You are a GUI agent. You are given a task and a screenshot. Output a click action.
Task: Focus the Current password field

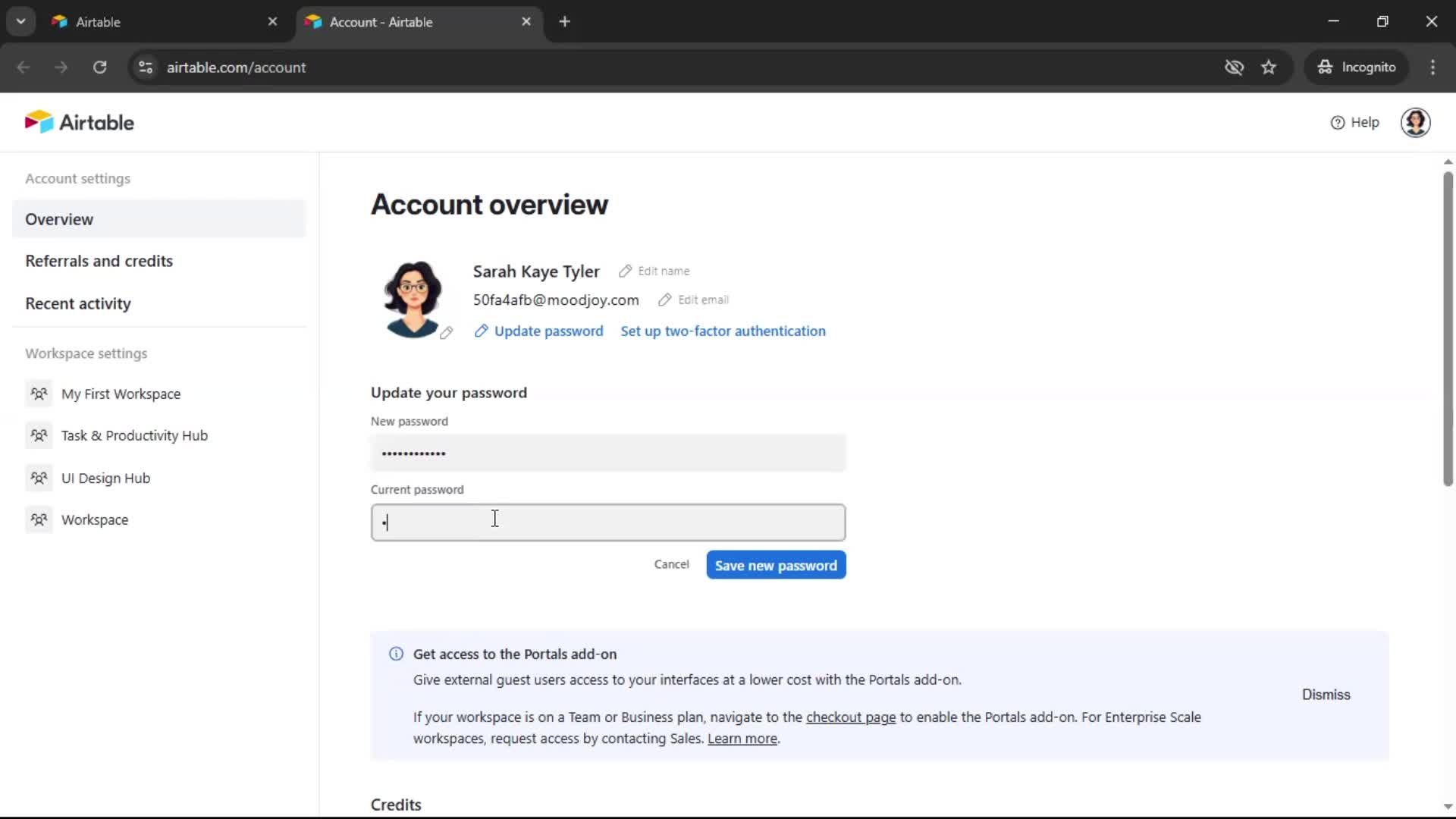[608, 522]
